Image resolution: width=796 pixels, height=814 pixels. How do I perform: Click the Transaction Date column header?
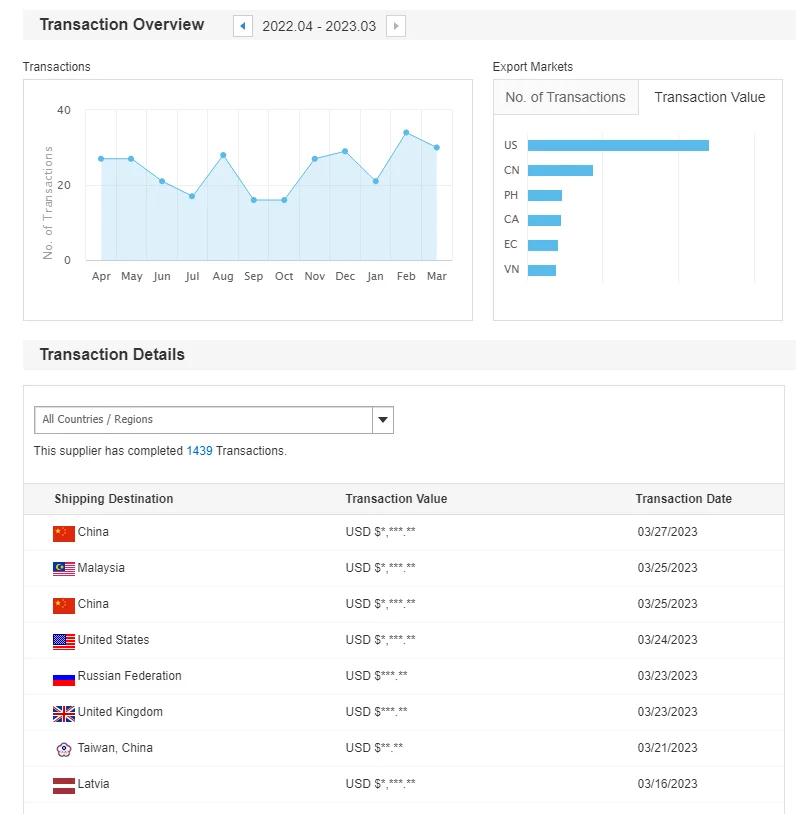683,499
